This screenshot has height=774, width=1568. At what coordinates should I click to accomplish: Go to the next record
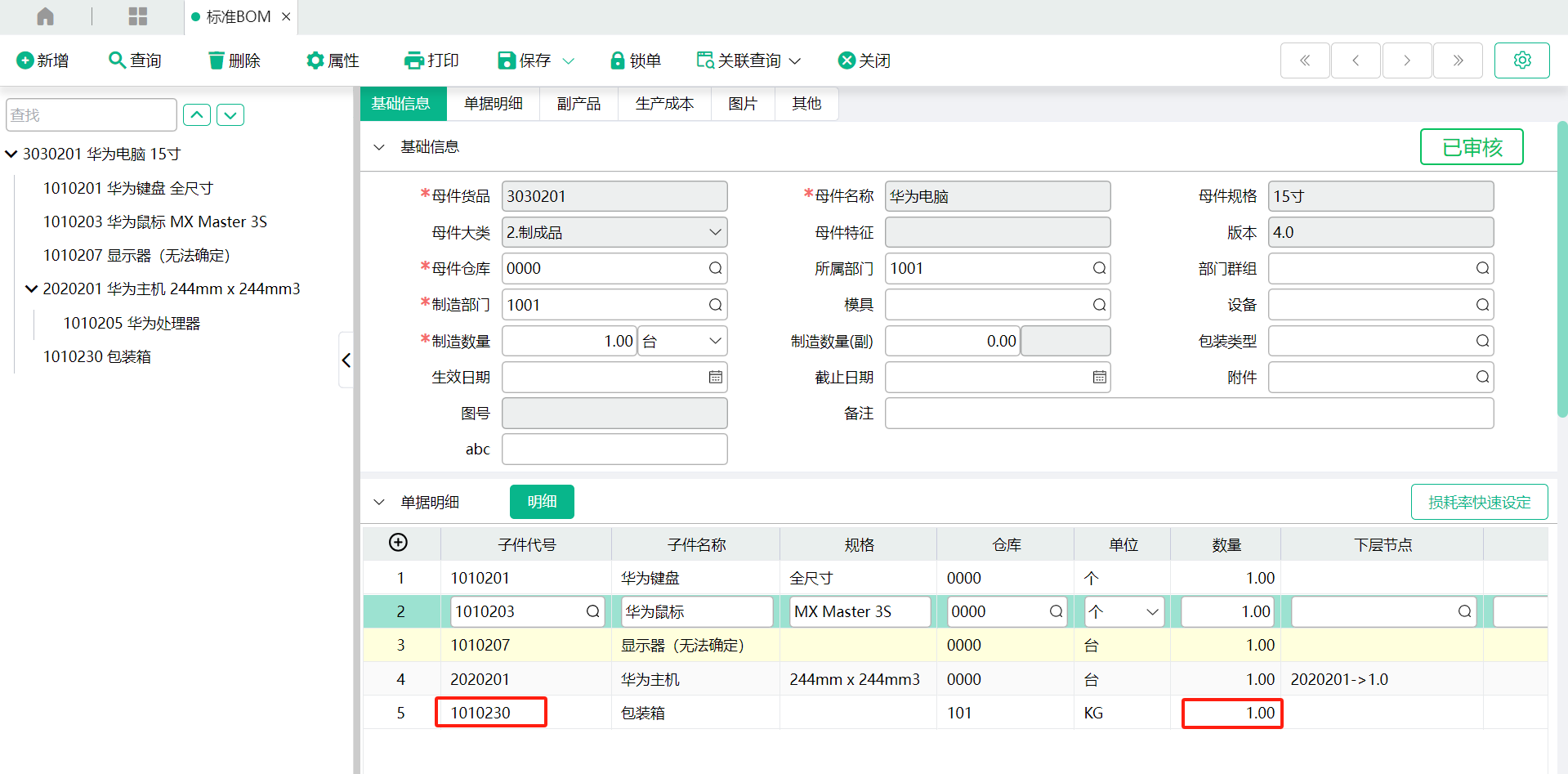1407,60
